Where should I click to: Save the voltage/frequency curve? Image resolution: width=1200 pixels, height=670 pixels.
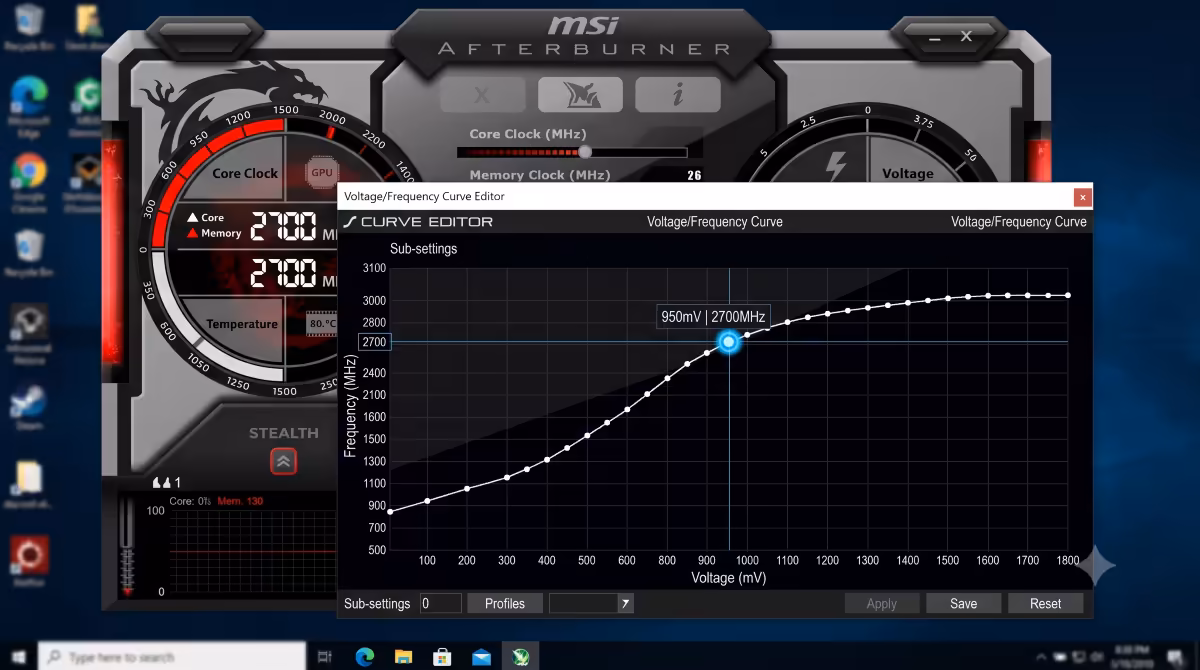click(x=963, y=603)
